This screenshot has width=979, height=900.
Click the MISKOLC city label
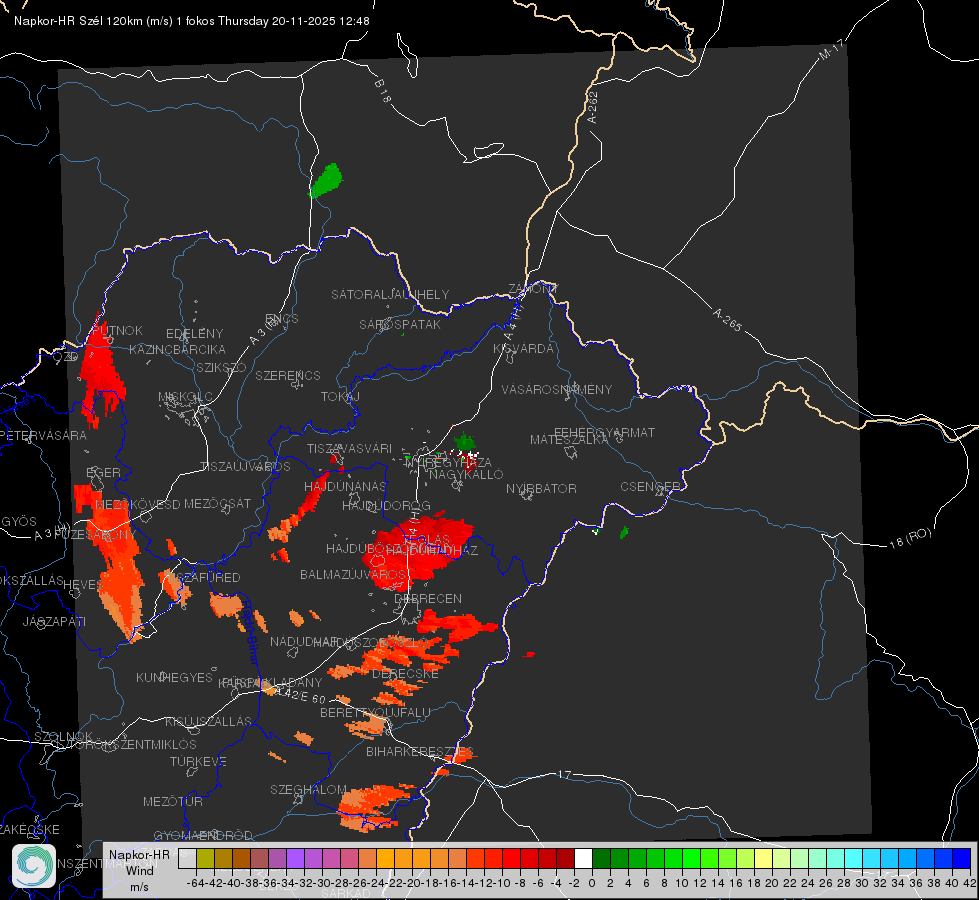click(185, 397)
